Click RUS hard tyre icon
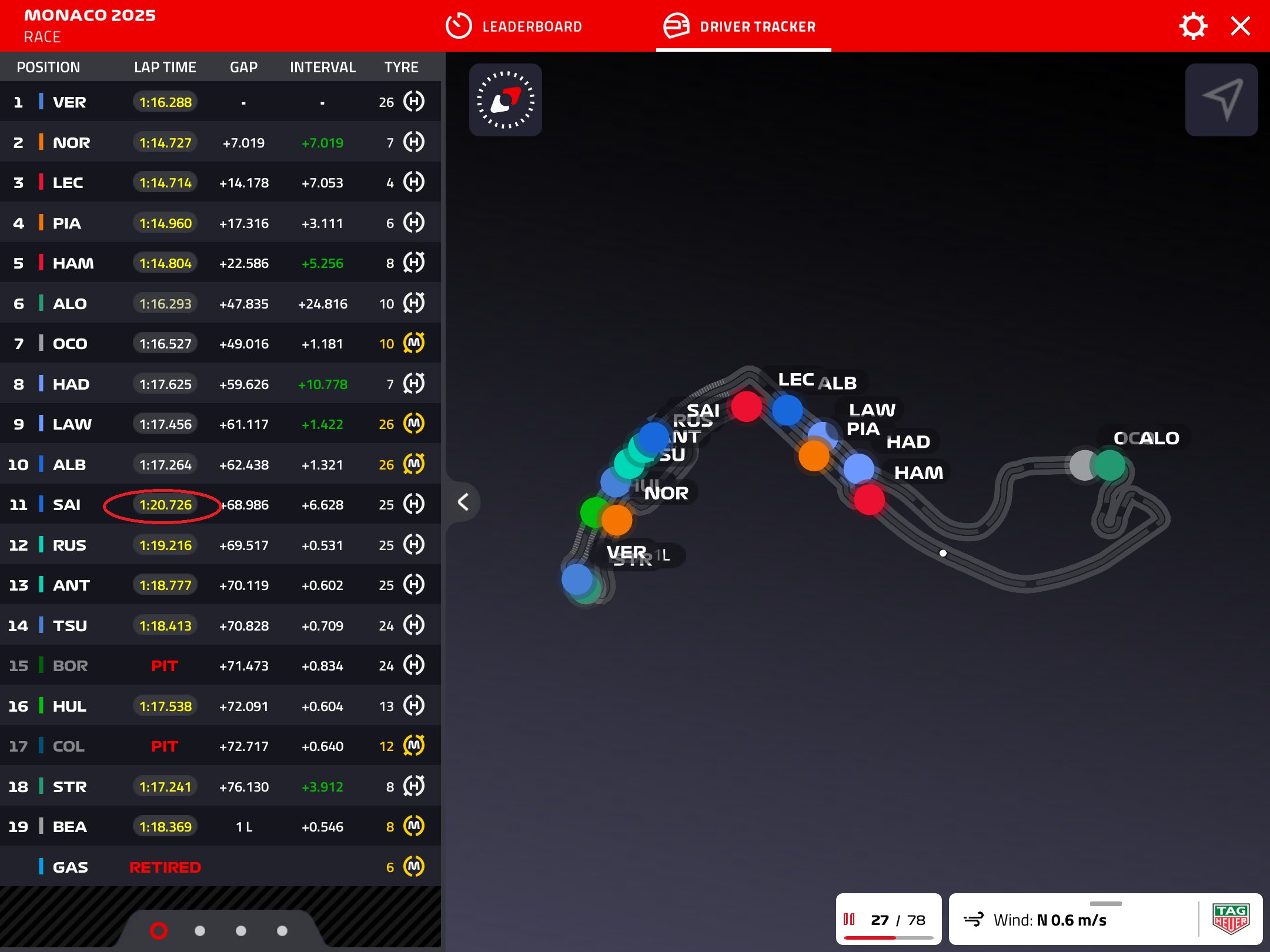Viewport: 1270px width, 952px height. click(414, 545)
